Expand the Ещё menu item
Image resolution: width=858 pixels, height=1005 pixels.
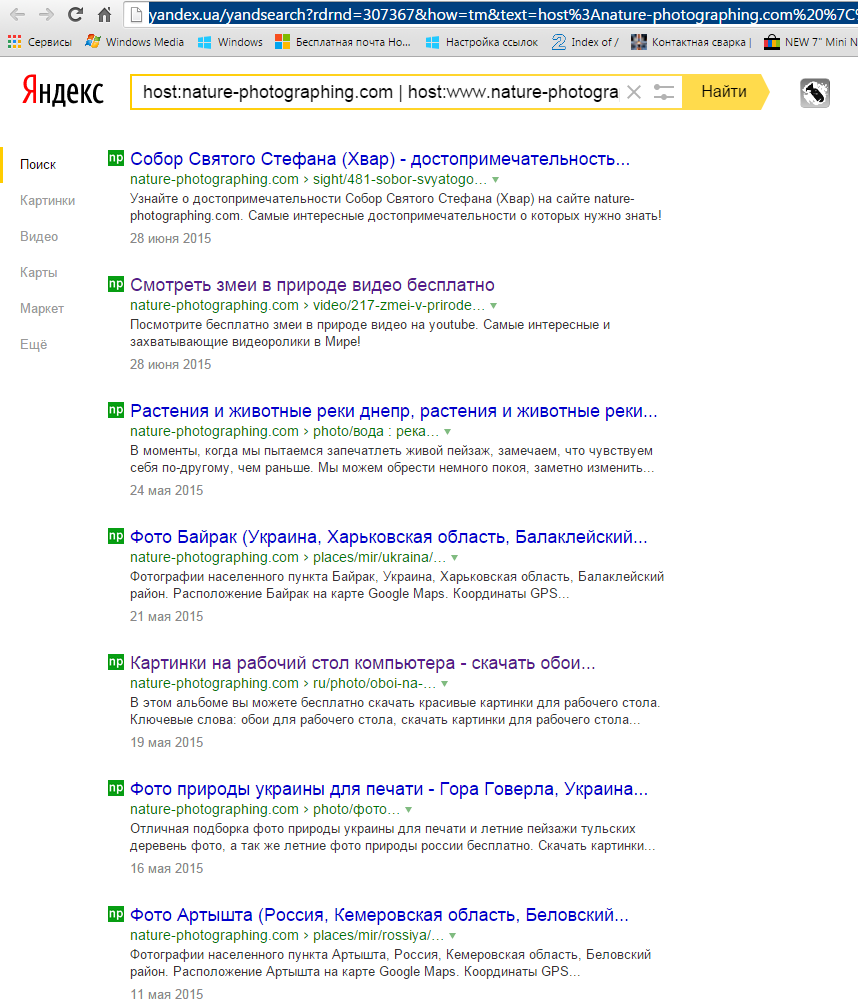point(33,344)
